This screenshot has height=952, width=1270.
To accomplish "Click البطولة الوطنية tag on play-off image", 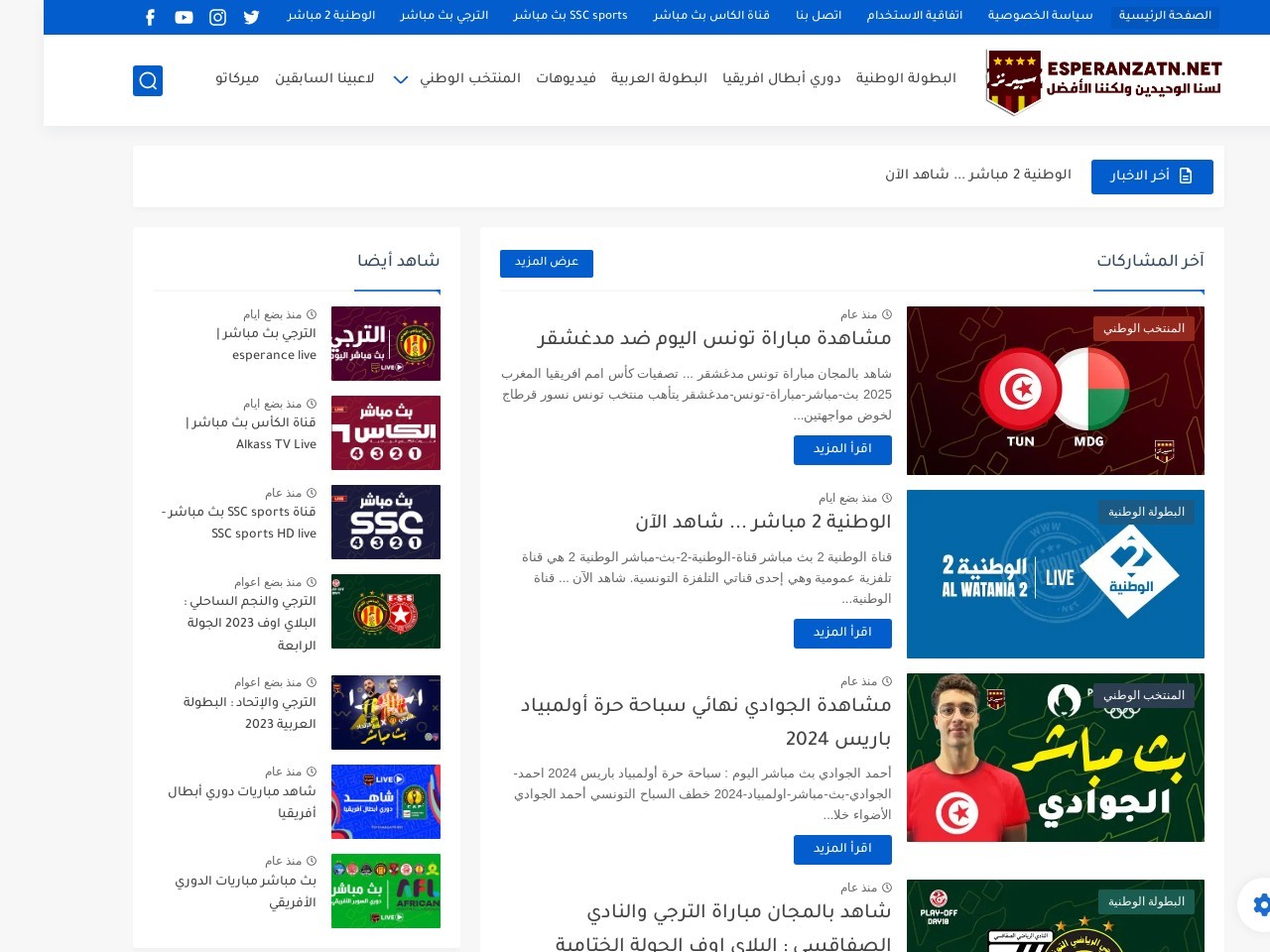I will [1146, 901].
